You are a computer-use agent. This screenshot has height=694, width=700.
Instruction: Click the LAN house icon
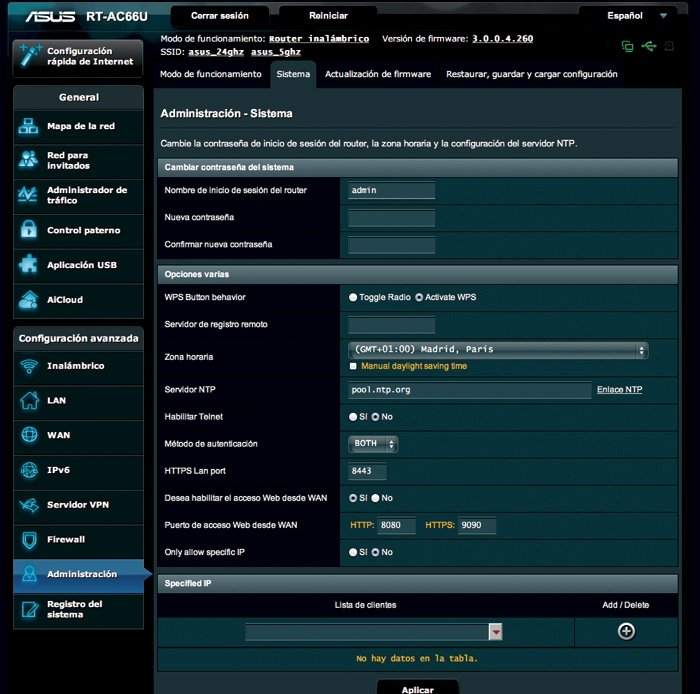point(29,400)
